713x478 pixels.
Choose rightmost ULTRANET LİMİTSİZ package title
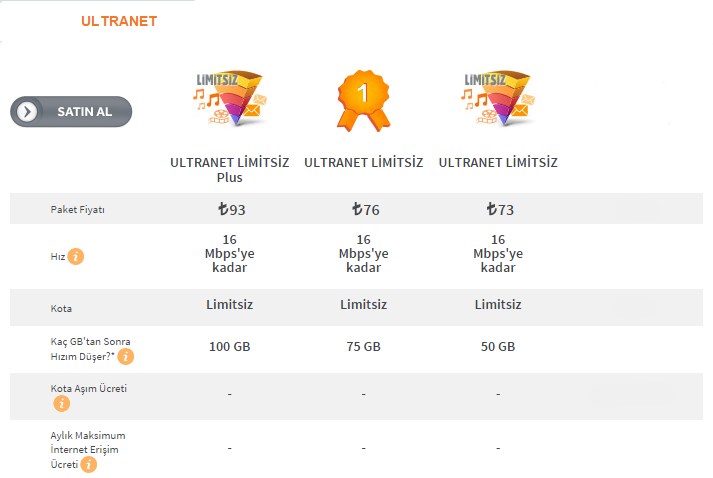[497, 163]
